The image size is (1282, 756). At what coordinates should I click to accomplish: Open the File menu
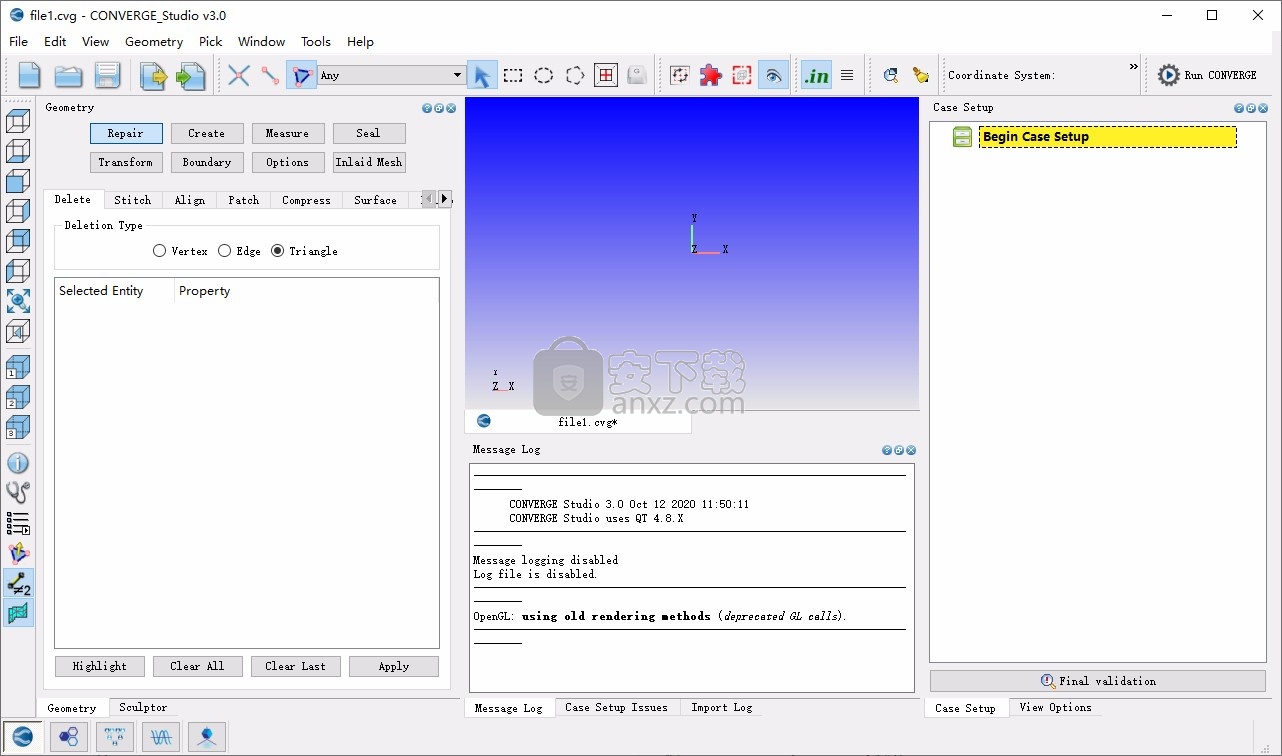[x=18, y=42]
